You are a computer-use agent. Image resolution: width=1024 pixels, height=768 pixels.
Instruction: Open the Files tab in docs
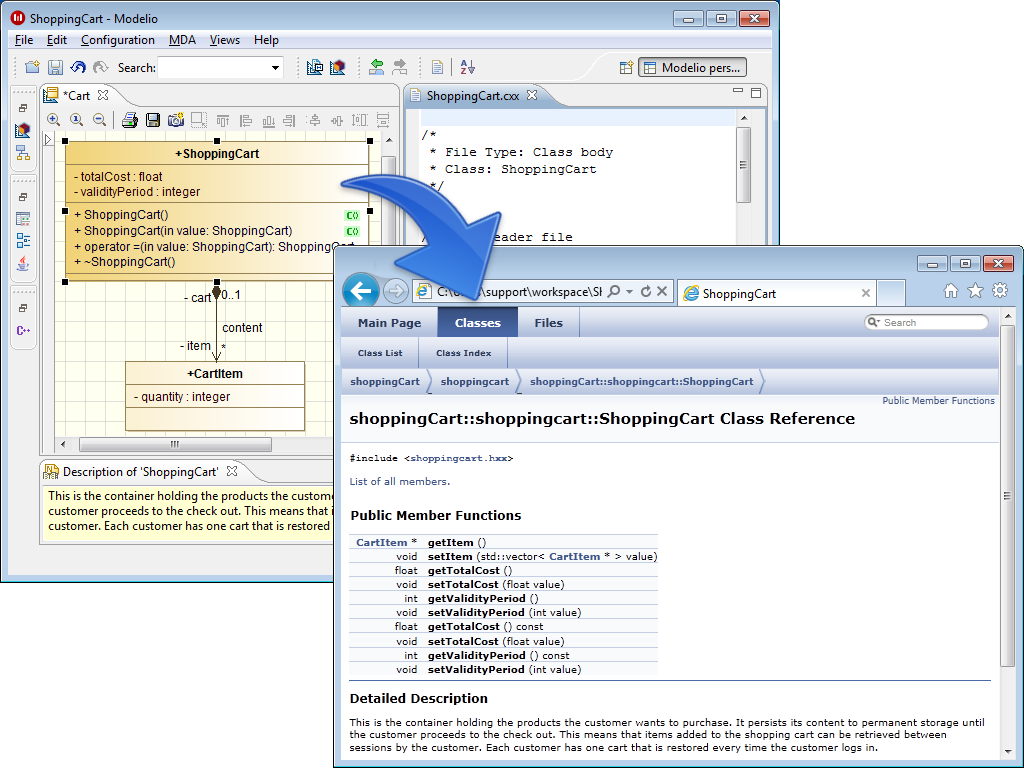pyautogui.click(x=549, y=323)
